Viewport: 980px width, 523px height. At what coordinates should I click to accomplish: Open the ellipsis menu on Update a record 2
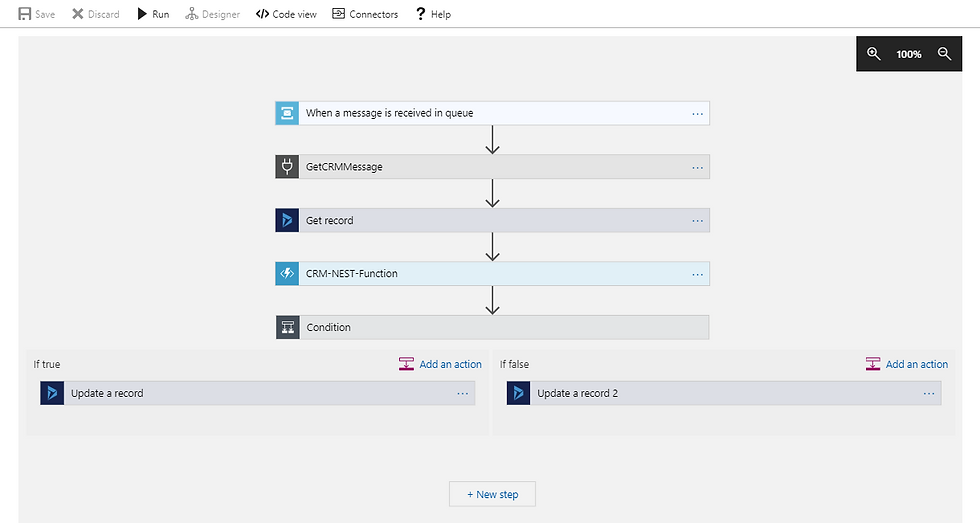click(x=929, y=394)
